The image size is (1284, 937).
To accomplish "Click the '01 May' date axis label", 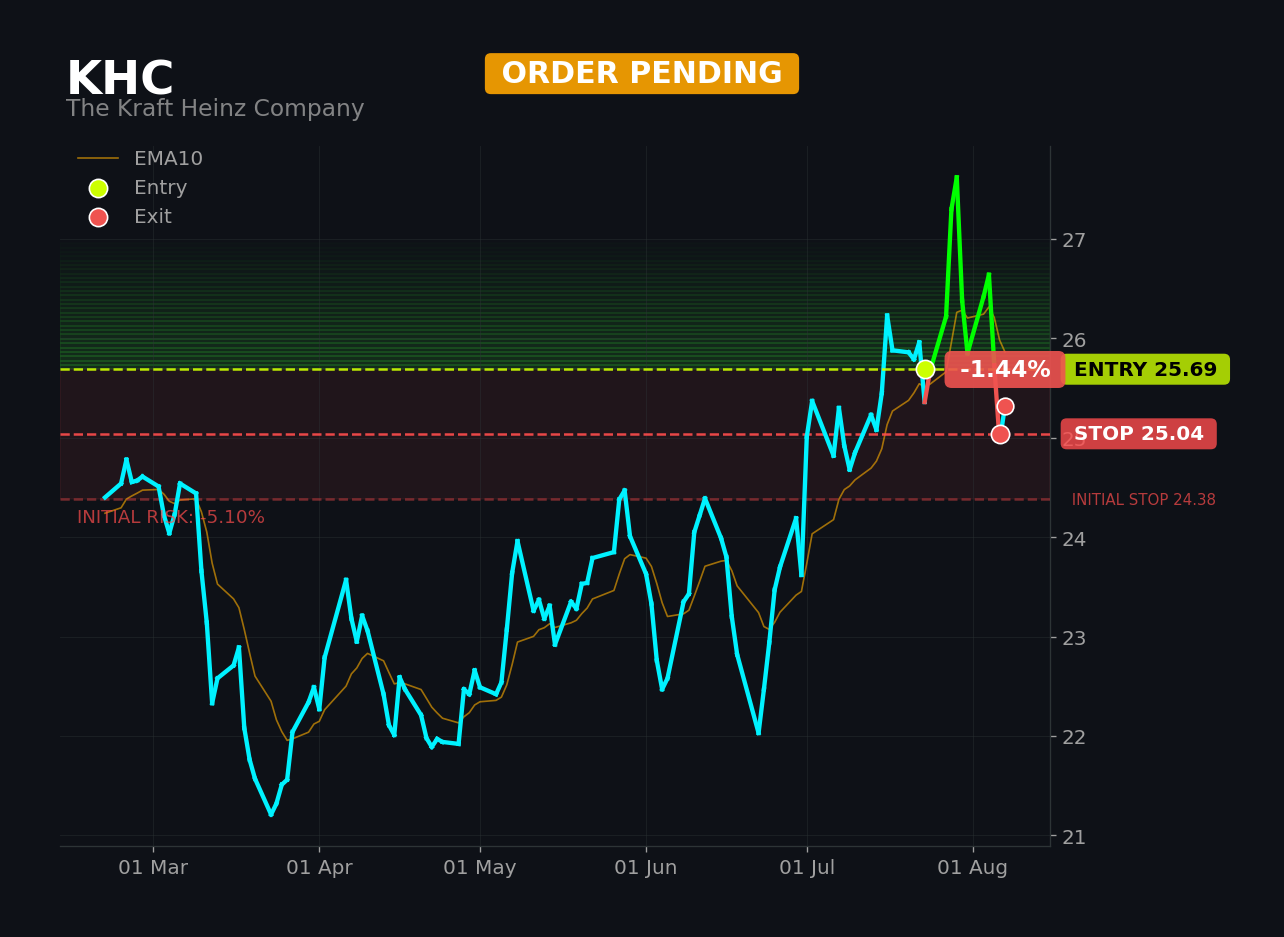I will (x=480, y=868).
